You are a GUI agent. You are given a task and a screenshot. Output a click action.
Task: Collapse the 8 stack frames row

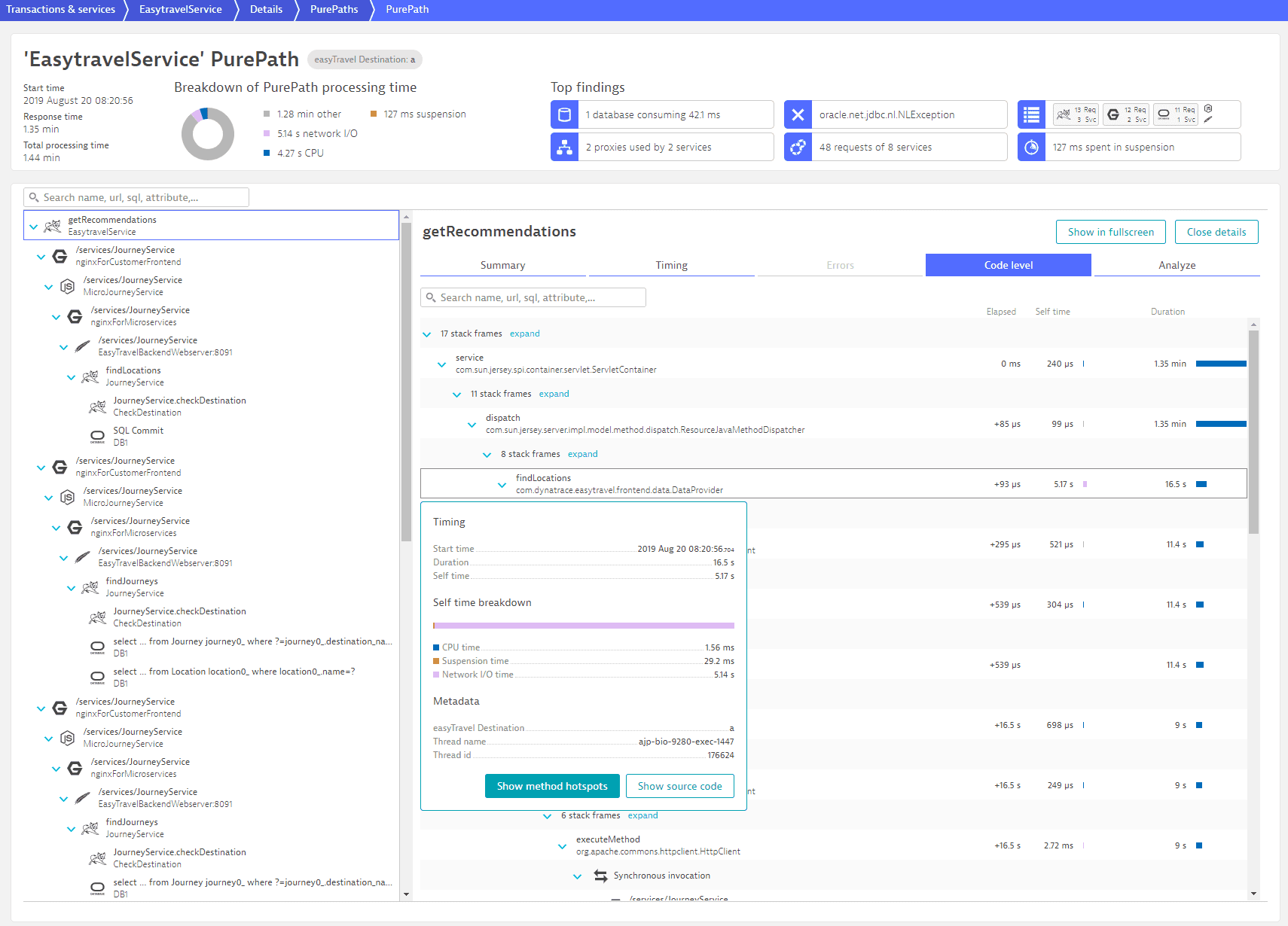(x=487, y=455)
